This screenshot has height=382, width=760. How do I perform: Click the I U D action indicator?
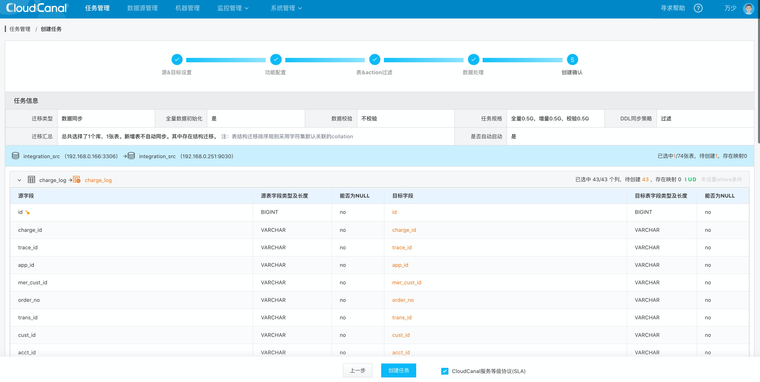tap(690, 180)
